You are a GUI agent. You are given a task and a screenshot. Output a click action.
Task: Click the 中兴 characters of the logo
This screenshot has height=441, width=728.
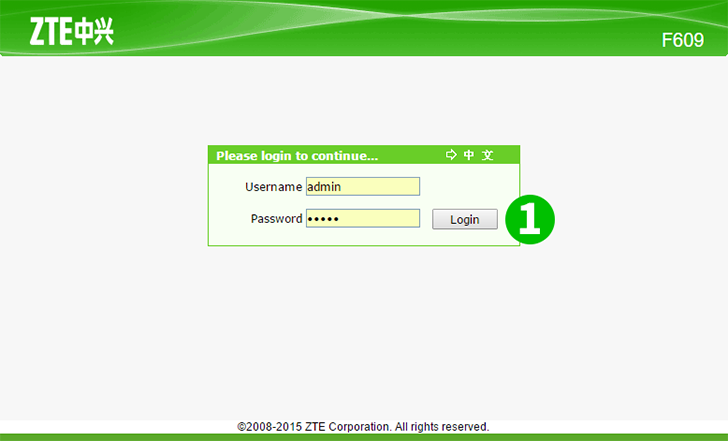tap(94, 32)
